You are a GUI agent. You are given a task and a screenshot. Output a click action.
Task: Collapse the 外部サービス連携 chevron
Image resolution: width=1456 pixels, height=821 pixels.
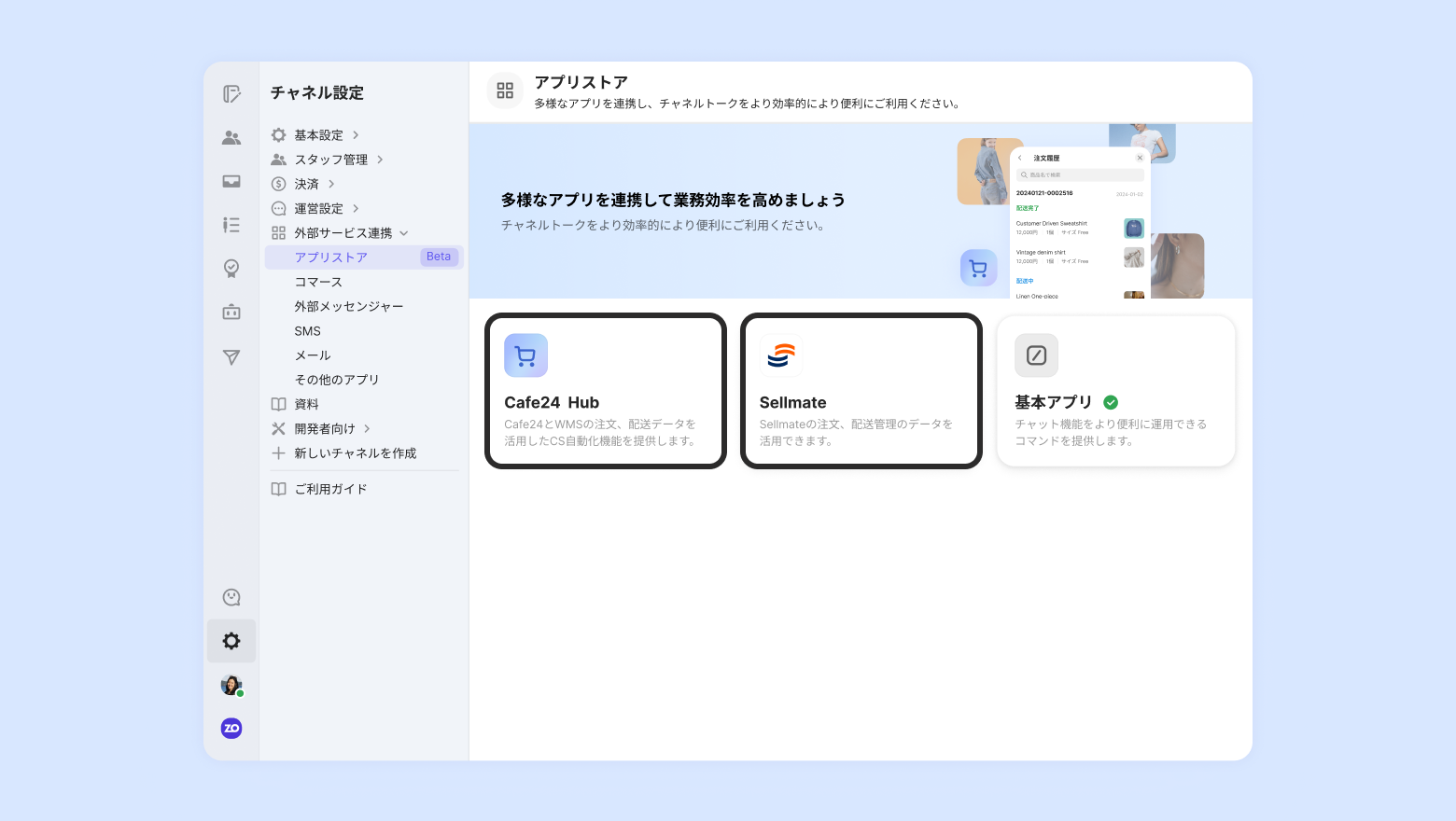pos(404,233)
